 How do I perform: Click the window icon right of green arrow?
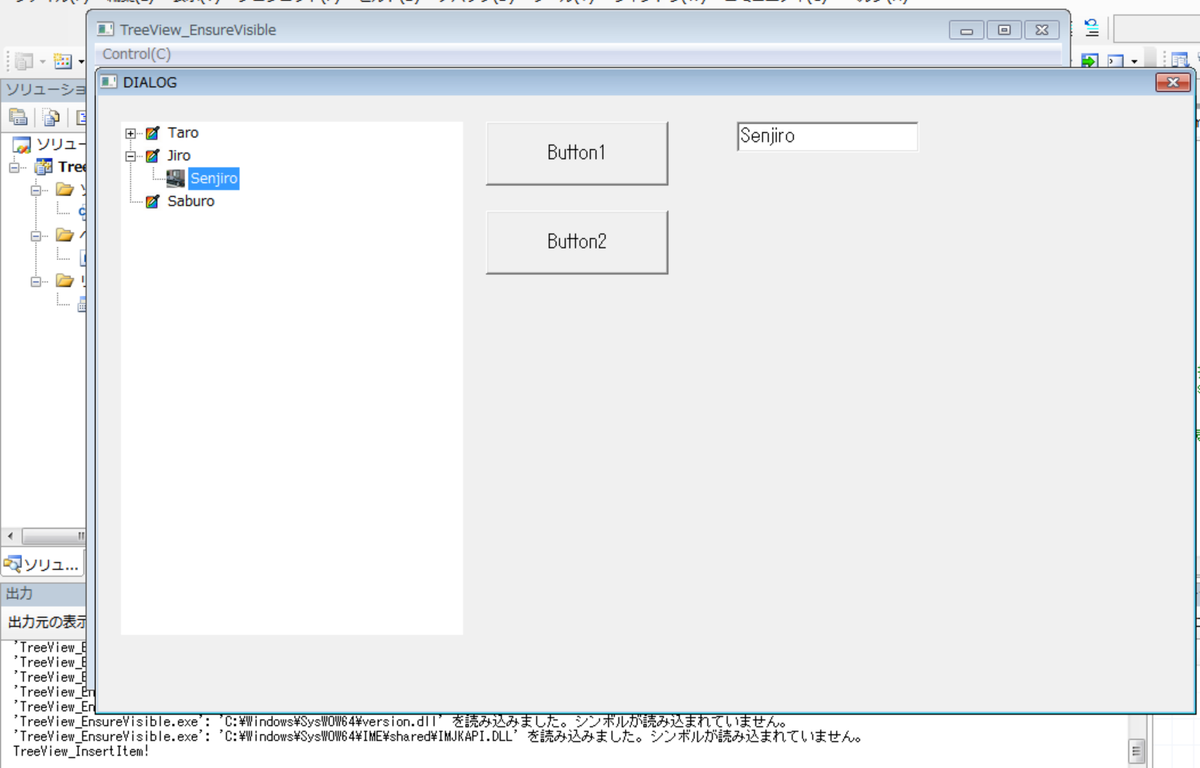1115,62
